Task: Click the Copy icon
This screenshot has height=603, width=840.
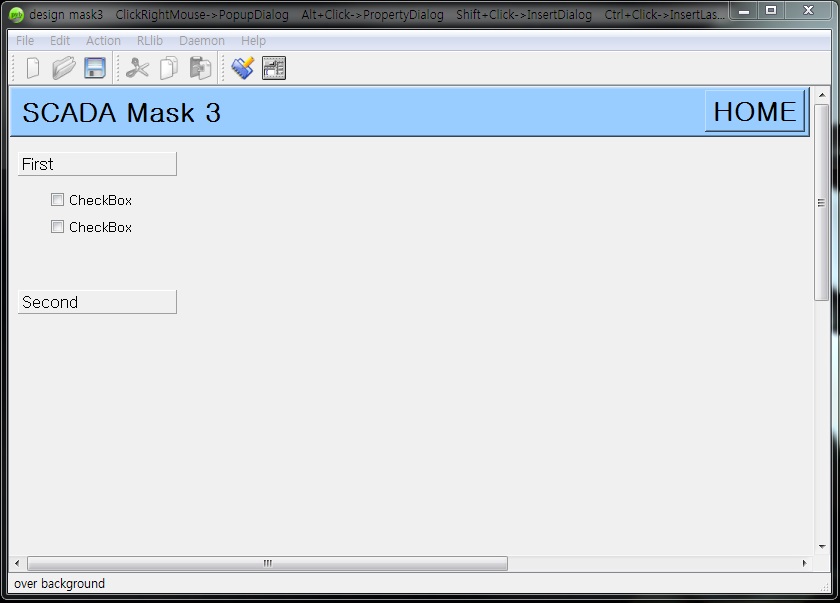Action: point(168,68)
